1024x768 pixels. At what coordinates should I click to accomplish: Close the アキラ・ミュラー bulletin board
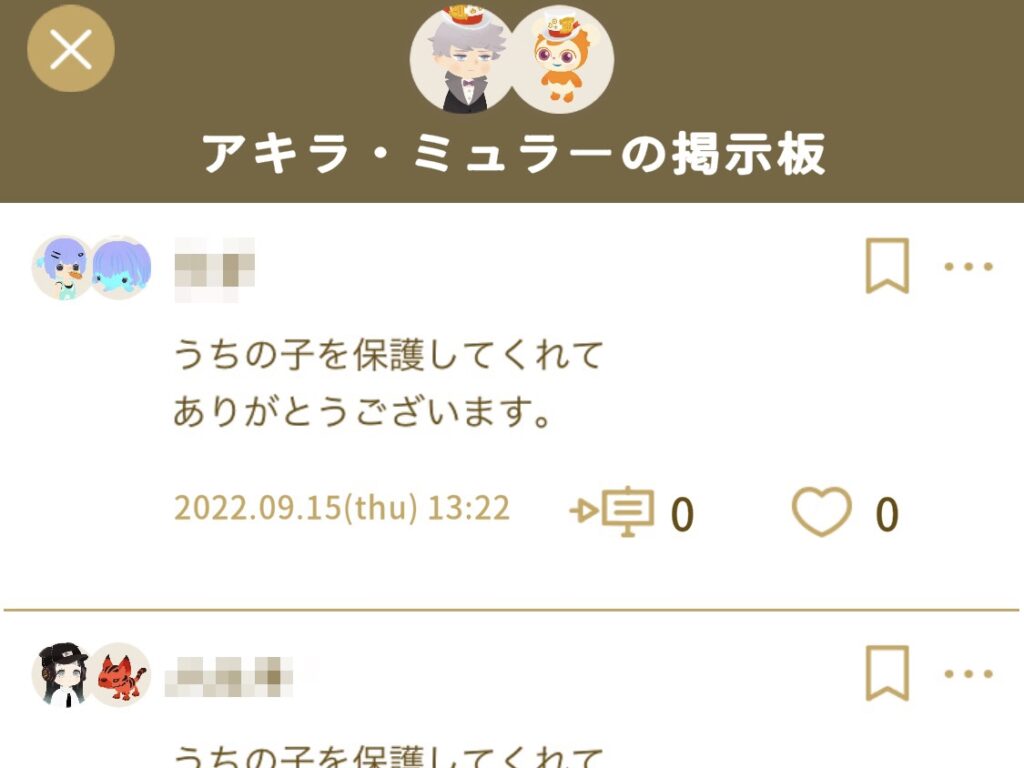click(x=71, y=48)
